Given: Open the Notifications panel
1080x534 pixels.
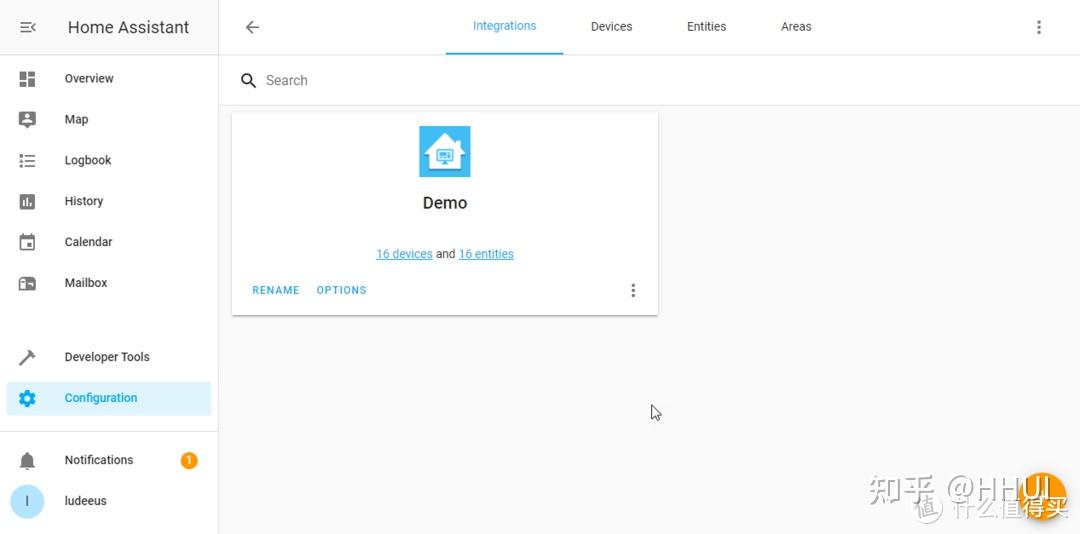Looking at the screenshot, I should [x=109, y=460].
